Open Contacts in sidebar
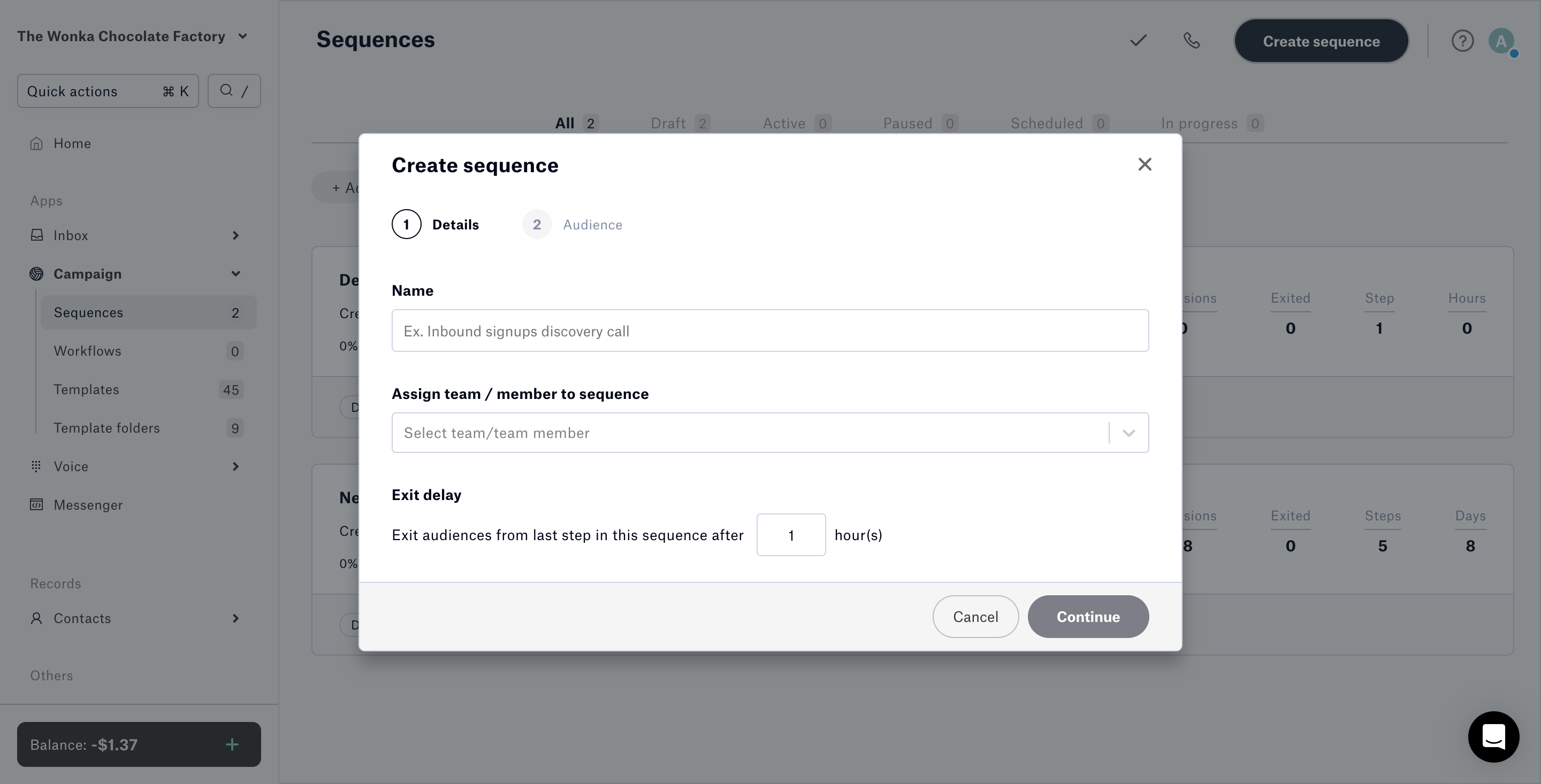The width and height of the screenshot is (1541, 784). tap(82, 618)
